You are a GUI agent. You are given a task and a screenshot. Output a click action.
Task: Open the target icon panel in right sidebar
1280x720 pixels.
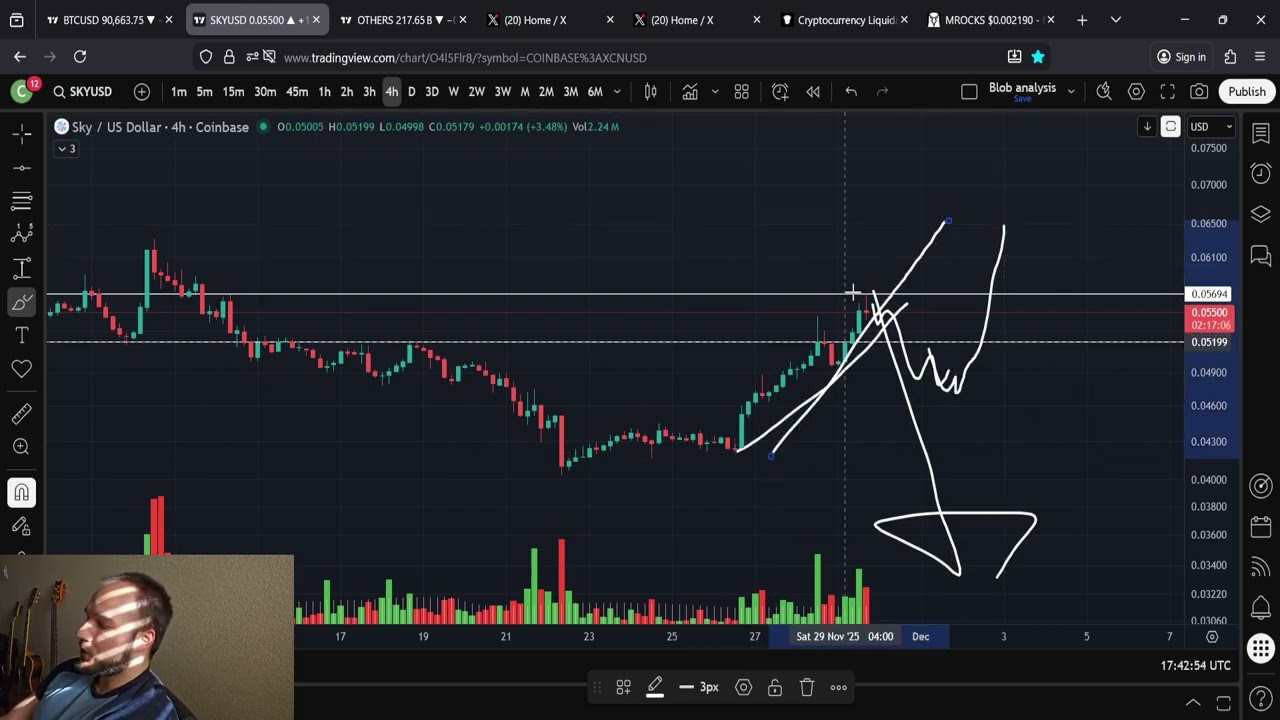coord(1260,486)
